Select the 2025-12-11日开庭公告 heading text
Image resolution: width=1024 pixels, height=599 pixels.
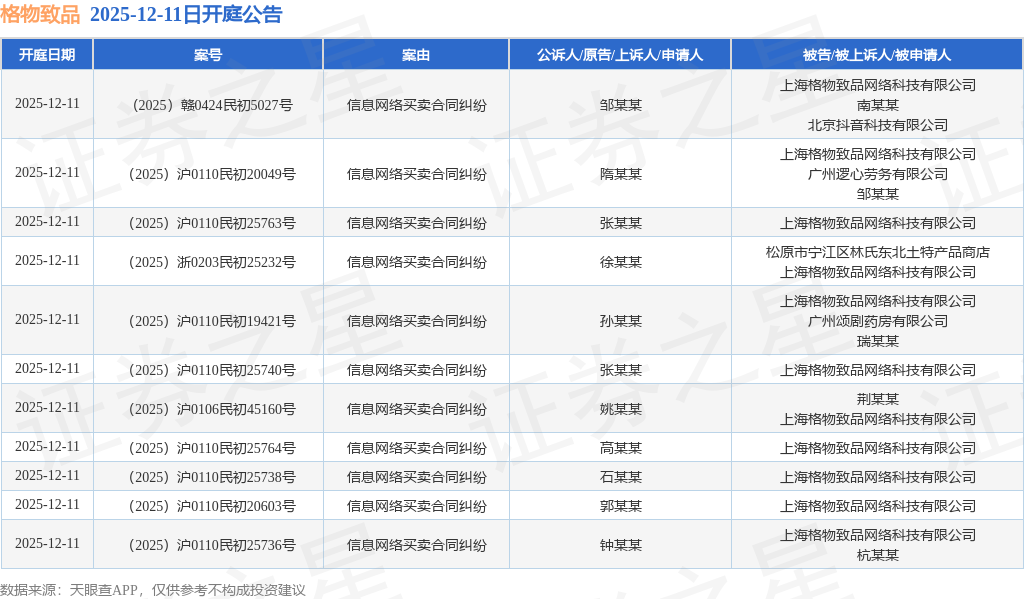(186, 14)
